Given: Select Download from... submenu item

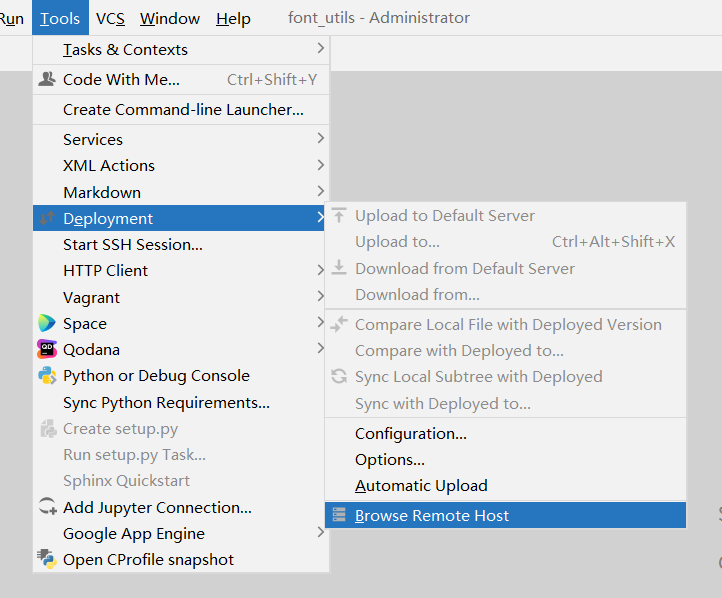Looking at the screenshot, I should [506, 294].
